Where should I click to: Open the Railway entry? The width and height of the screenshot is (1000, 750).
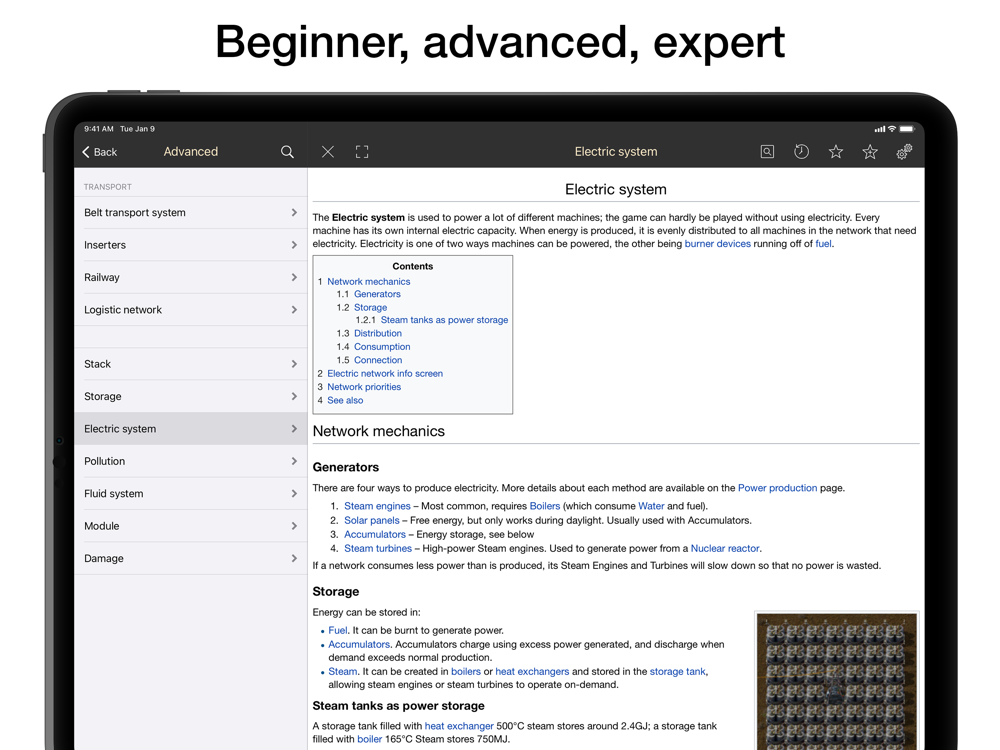(x=191, y=277)
